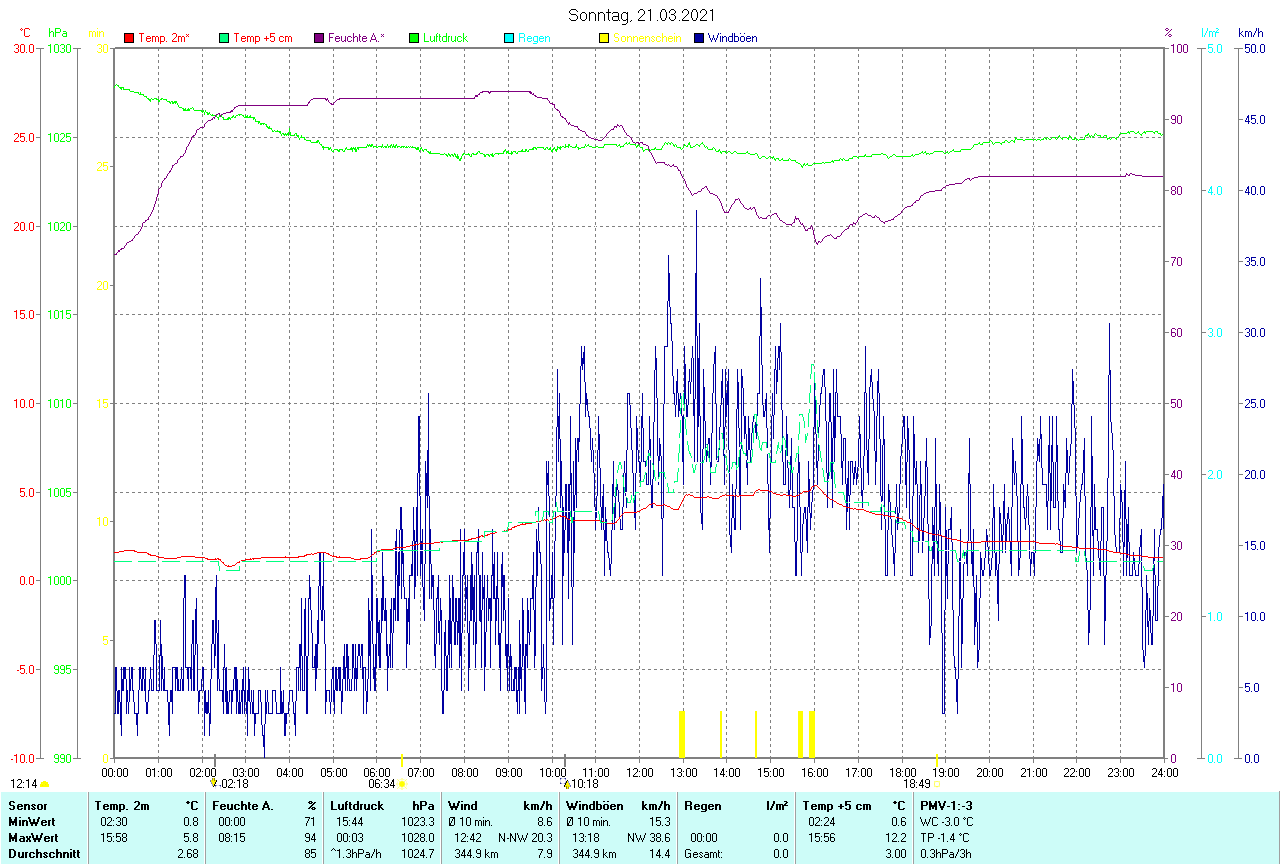Image resolution: width=1280 pixels, height=864 pixels.
Task: Click the humidity max time 08:15
Action: tap(232, 838)
